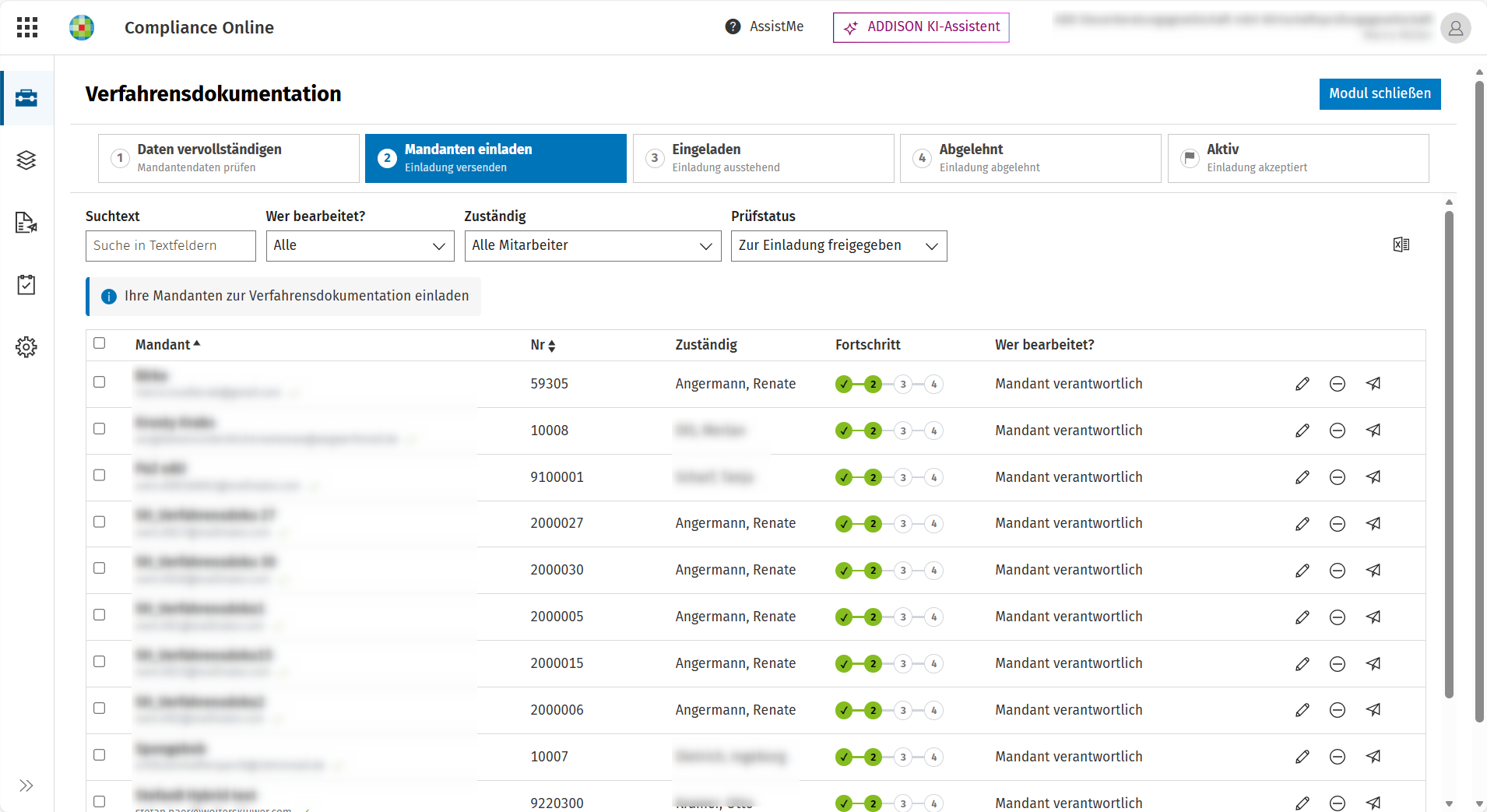1487x812 pixels.
Task: Switch to the 'Aktiv' step
Action: pos(1299,158)
